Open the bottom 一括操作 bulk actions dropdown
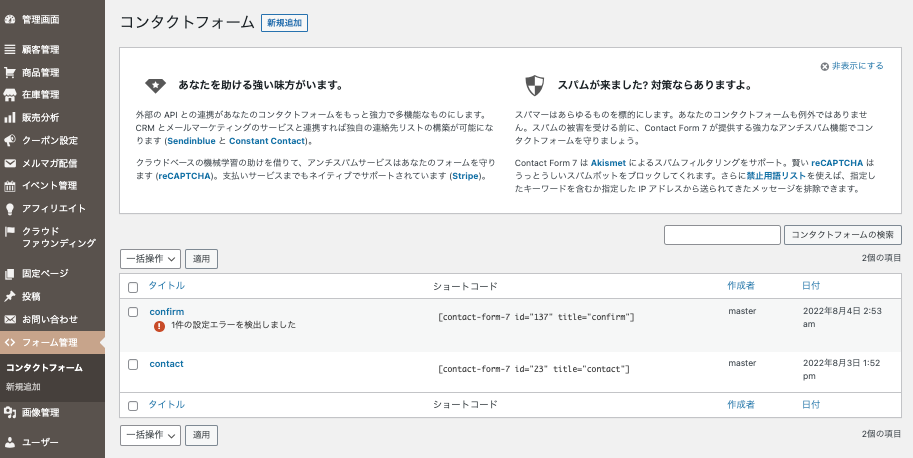The image size is (913, 458). [150, 435]
